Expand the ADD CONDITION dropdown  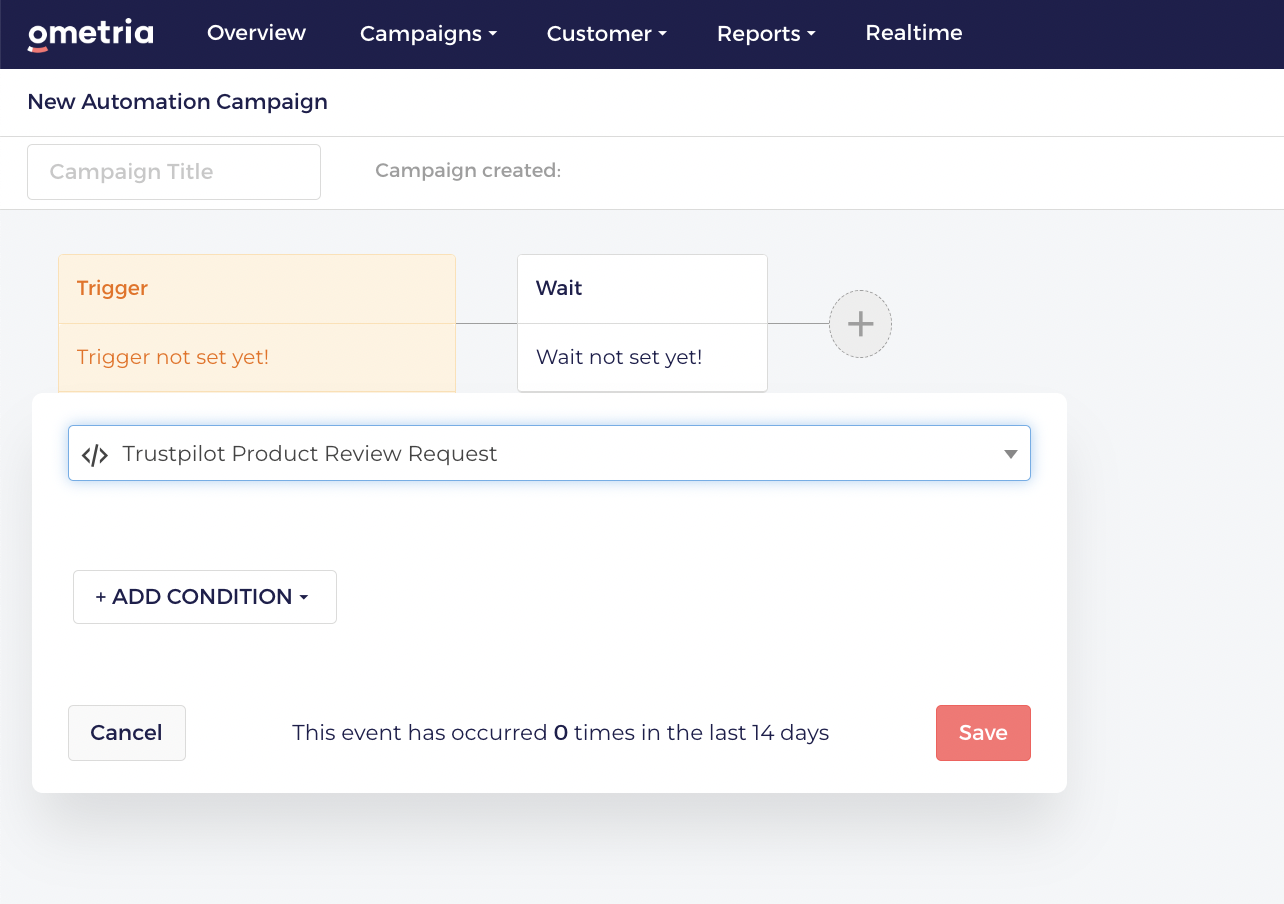(x=204, y=596)
